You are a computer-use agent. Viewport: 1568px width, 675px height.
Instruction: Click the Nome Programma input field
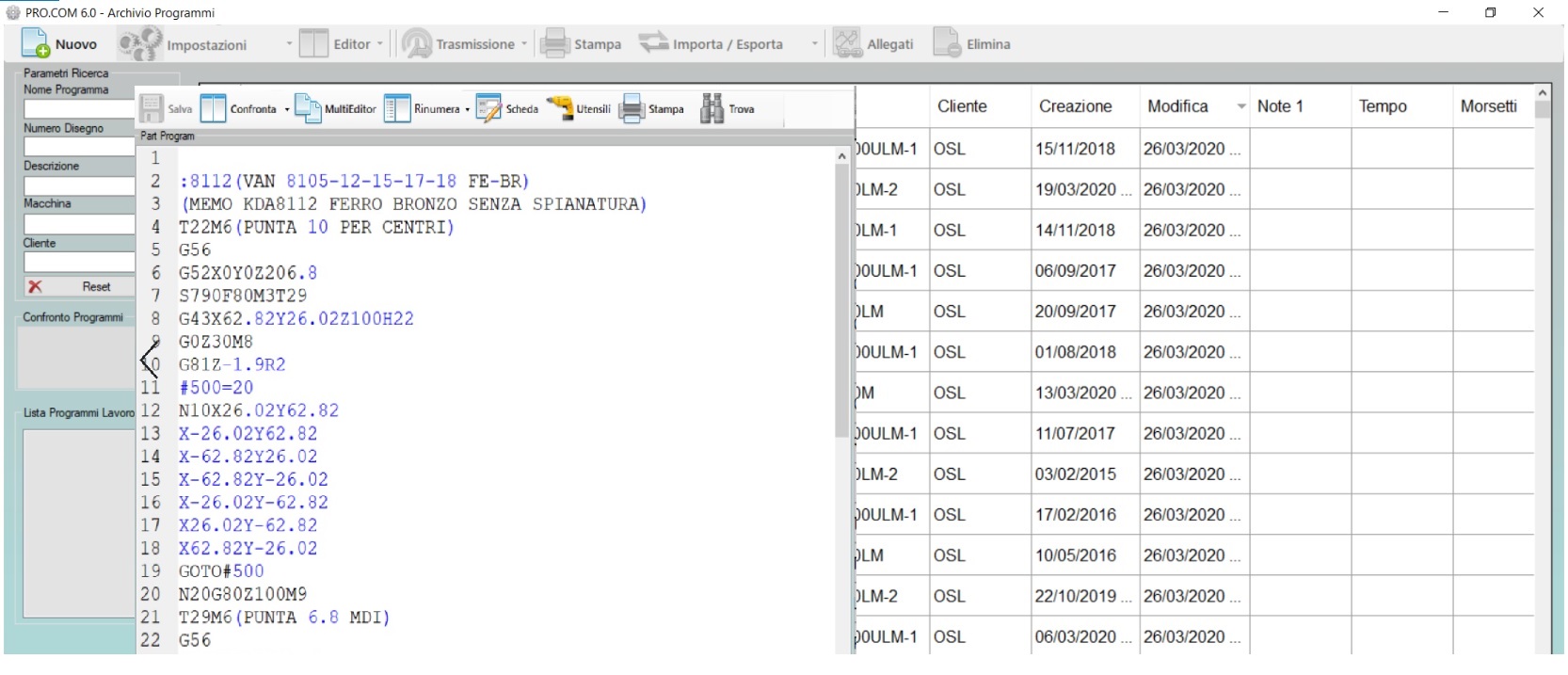coord(79,109)
